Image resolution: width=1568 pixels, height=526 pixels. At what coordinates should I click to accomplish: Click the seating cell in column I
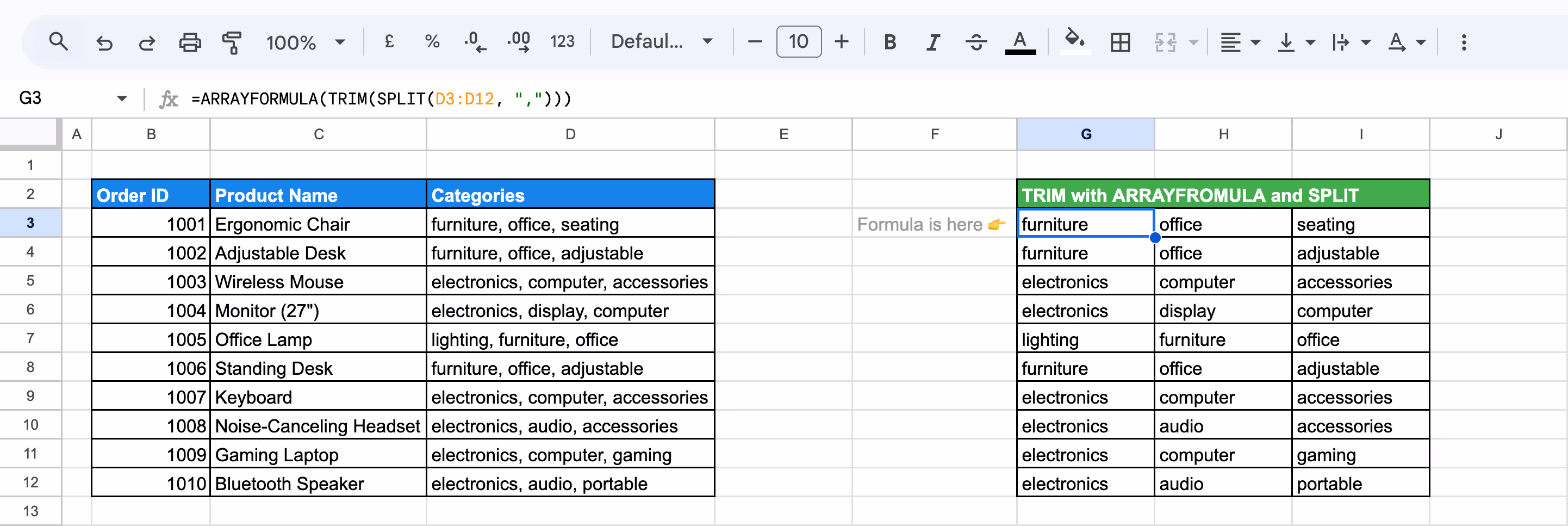[x=1360, y=224]
